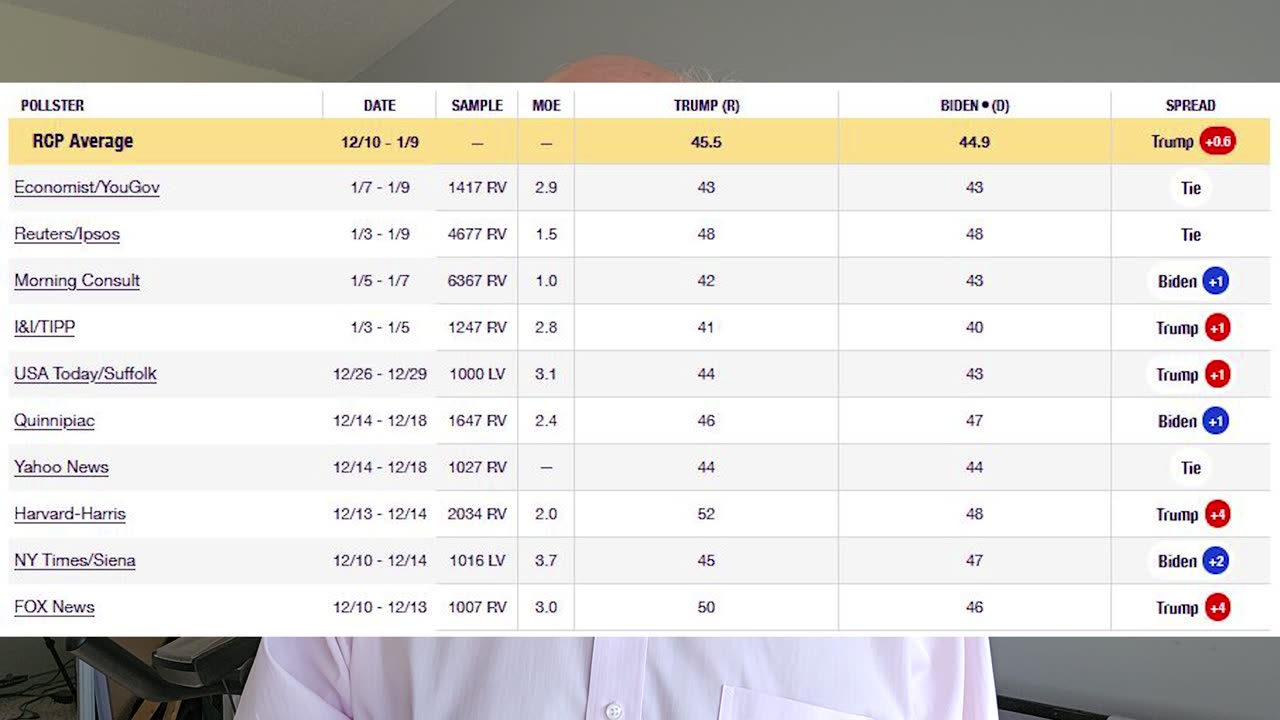This screenshot has width=1280, height=720.
Task: Click the red +4 badge in FOX News row
Action: 1217,607
